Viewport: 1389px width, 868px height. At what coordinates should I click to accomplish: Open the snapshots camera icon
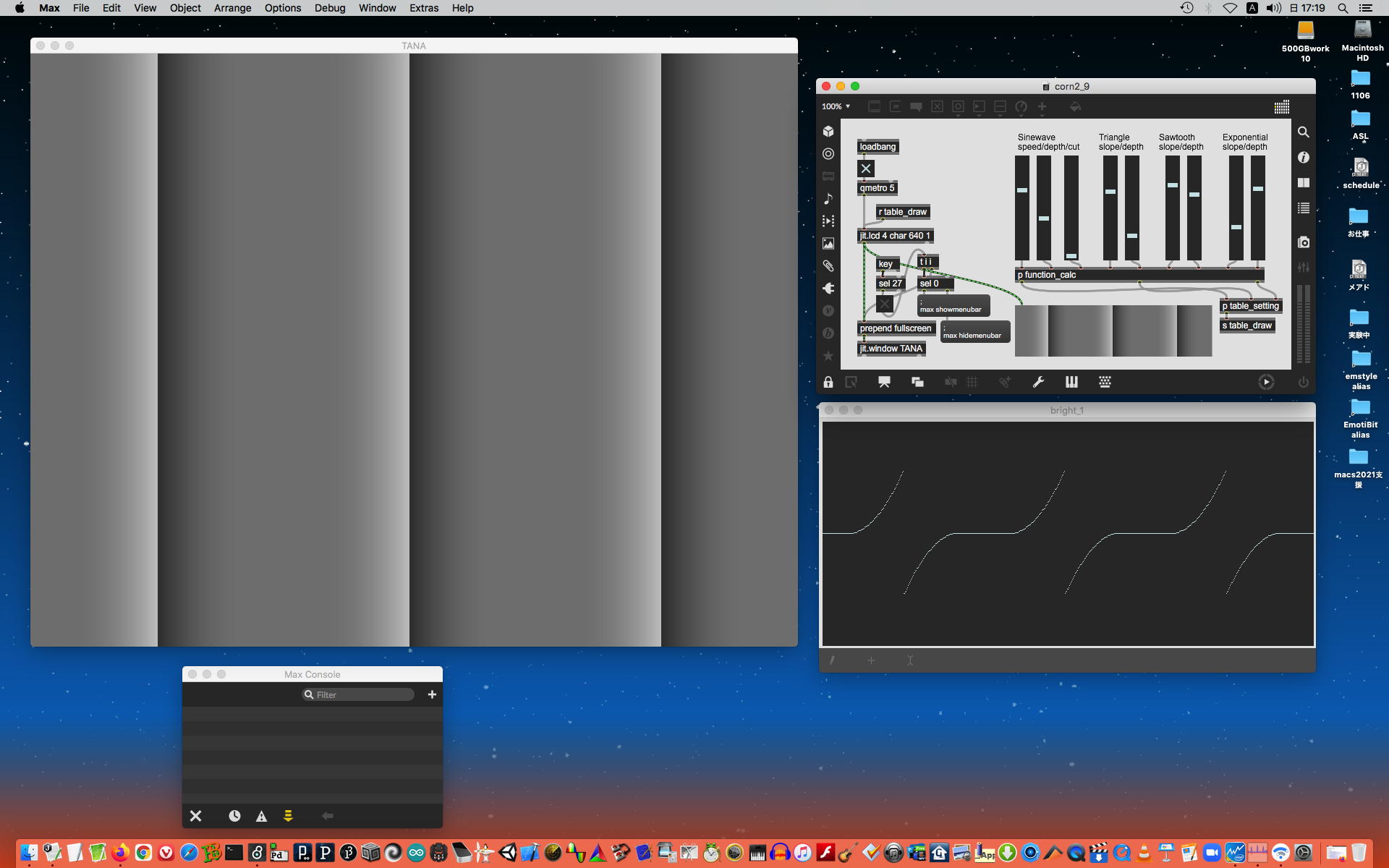1303,242
